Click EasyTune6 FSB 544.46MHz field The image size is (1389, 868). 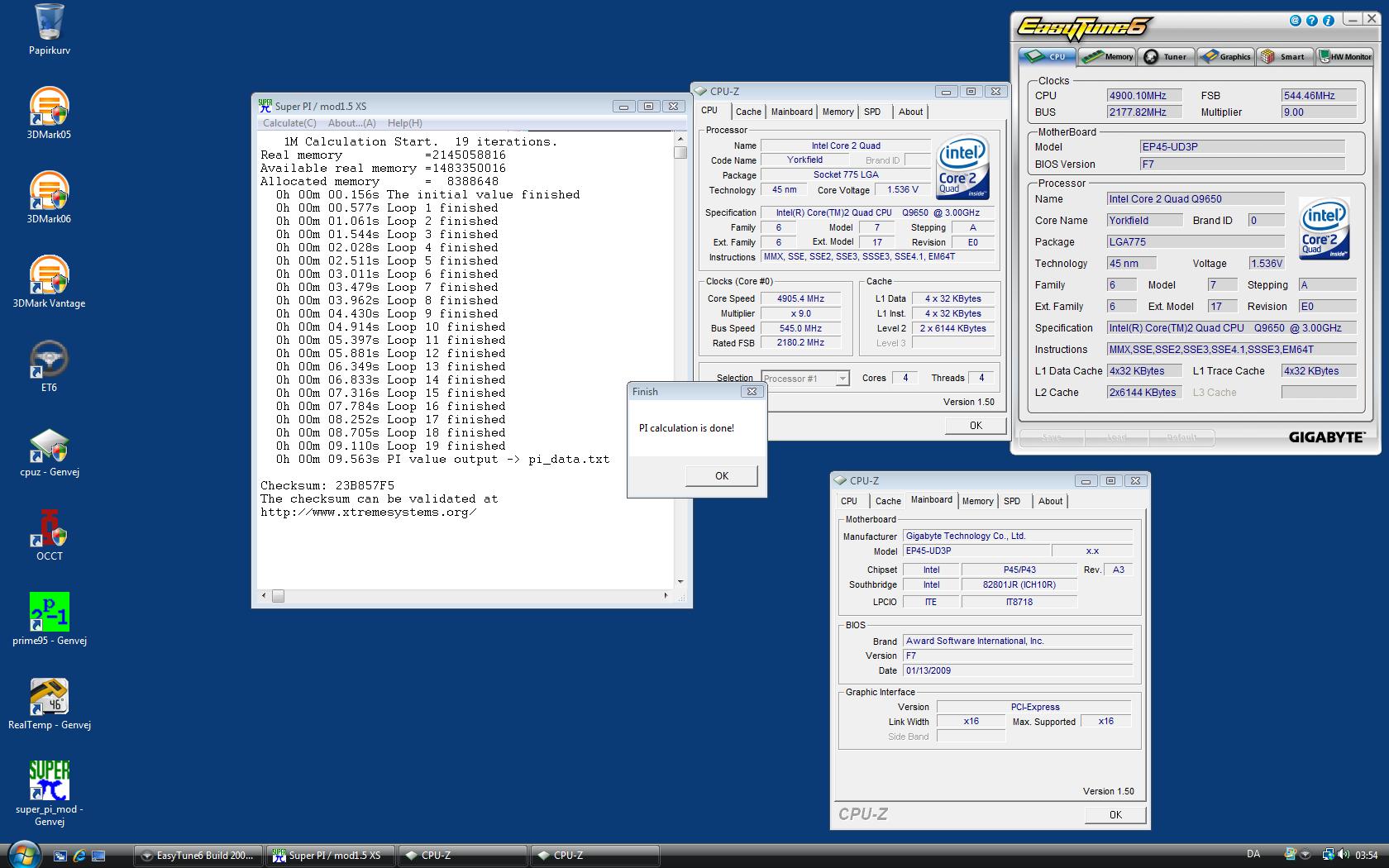tap(1319, 96)
